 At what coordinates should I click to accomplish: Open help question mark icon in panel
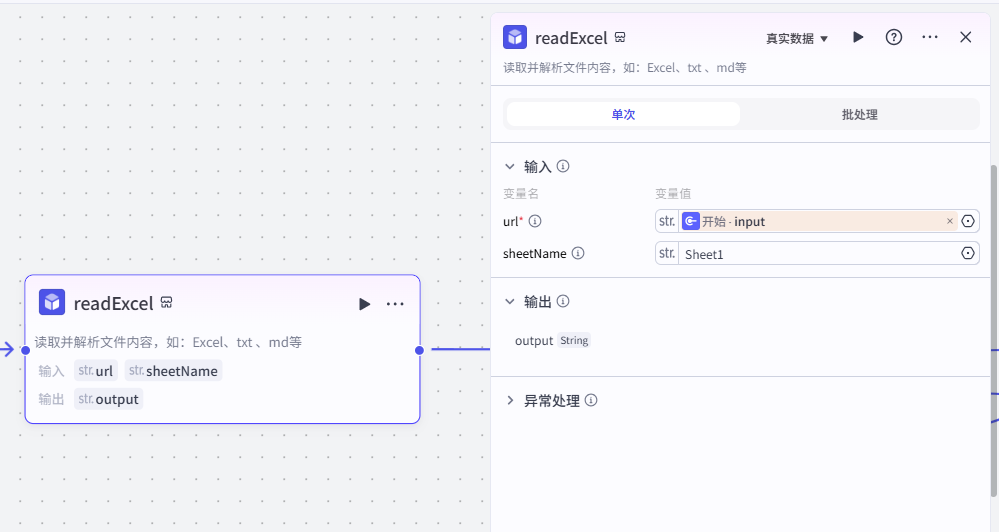click(894, 37)
